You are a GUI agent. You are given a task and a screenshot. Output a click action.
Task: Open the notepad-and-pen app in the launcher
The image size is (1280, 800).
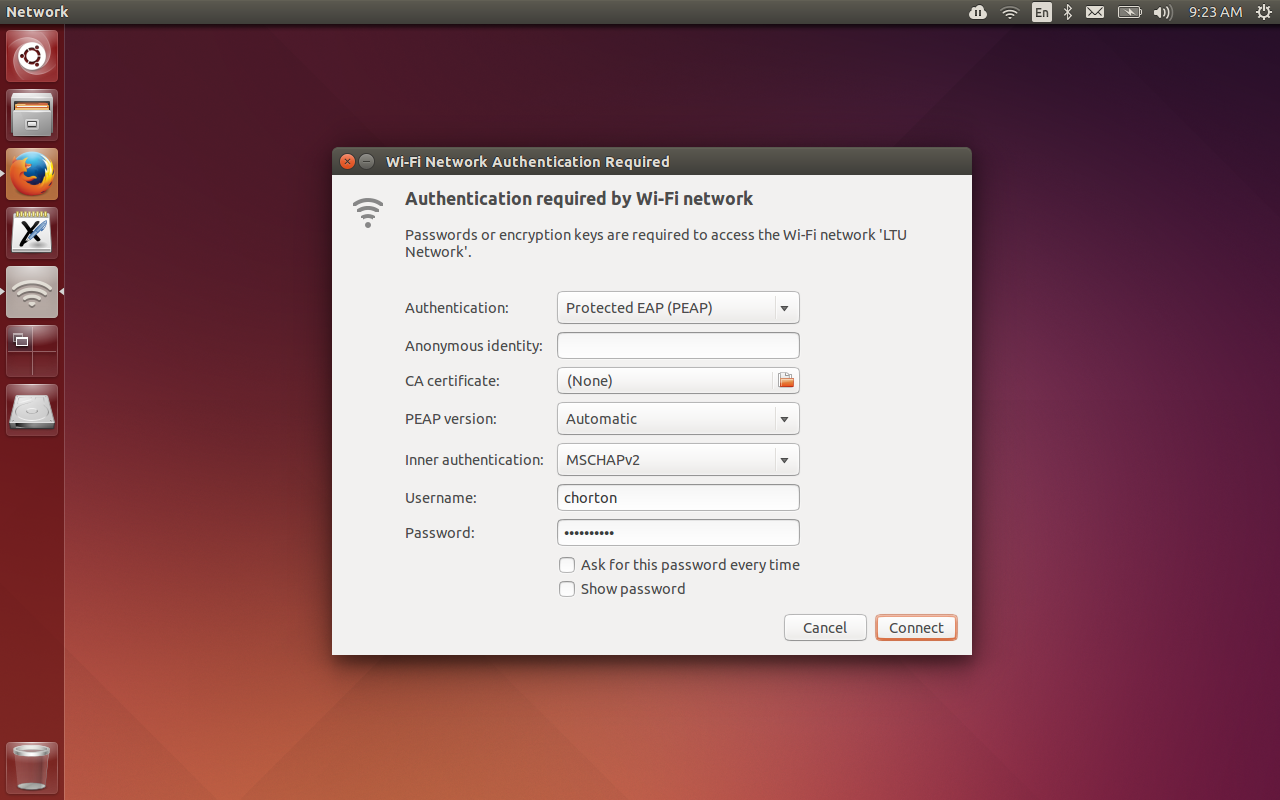pos(32,233)
